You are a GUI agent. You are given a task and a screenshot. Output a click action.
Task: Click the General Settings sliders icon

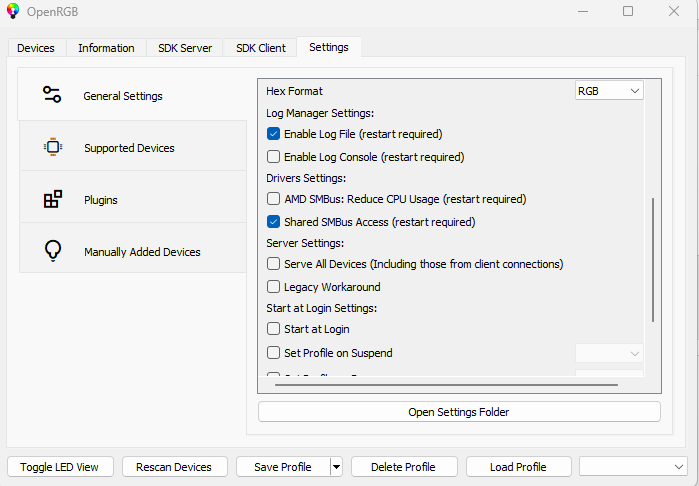[52, 95]
